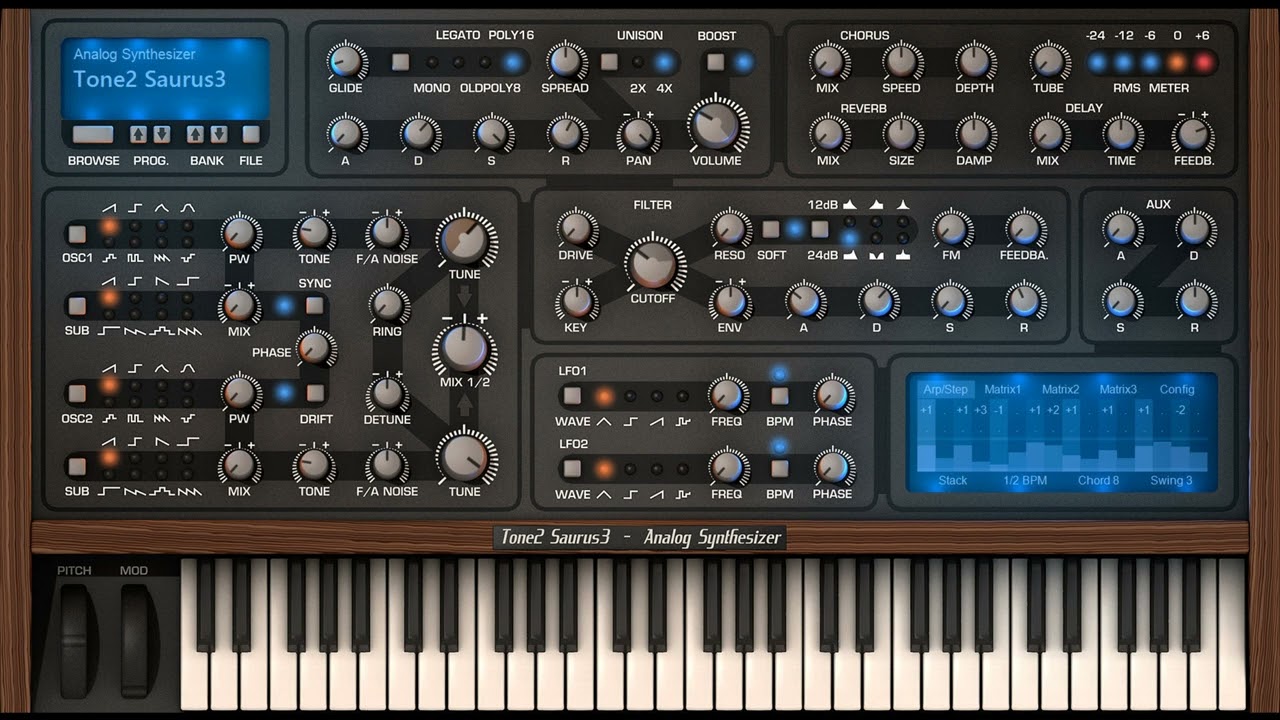Choose the OSC1 triangle waveform icon
This screenshot has height=720, width=1280.
[x=161, y=208]
